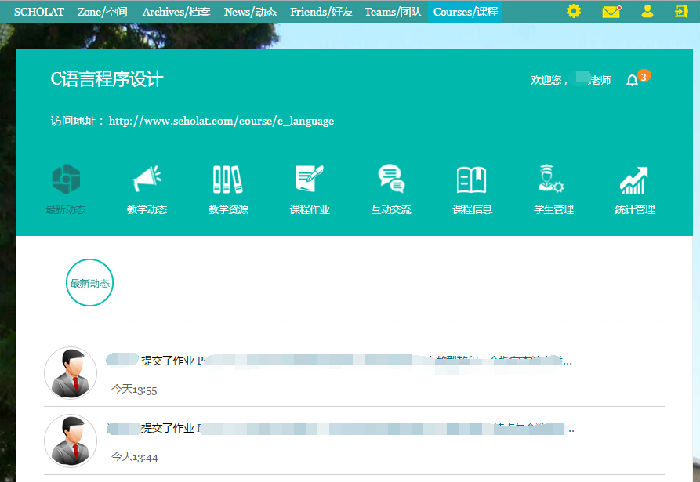This screenshot has height=482, width=700.
Task: Go to the Courses/课程 tab
Action: (465, 11)
